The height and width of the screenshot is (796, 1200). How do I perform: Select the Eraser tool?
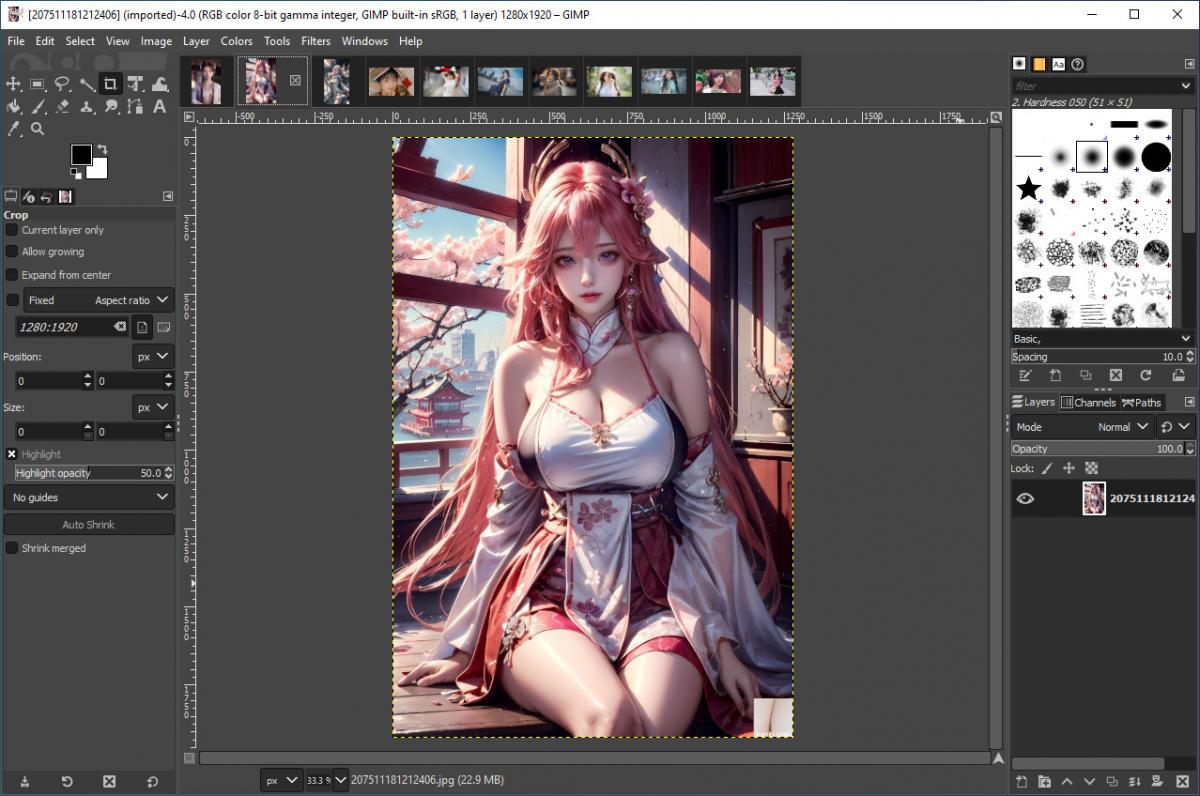62,107
